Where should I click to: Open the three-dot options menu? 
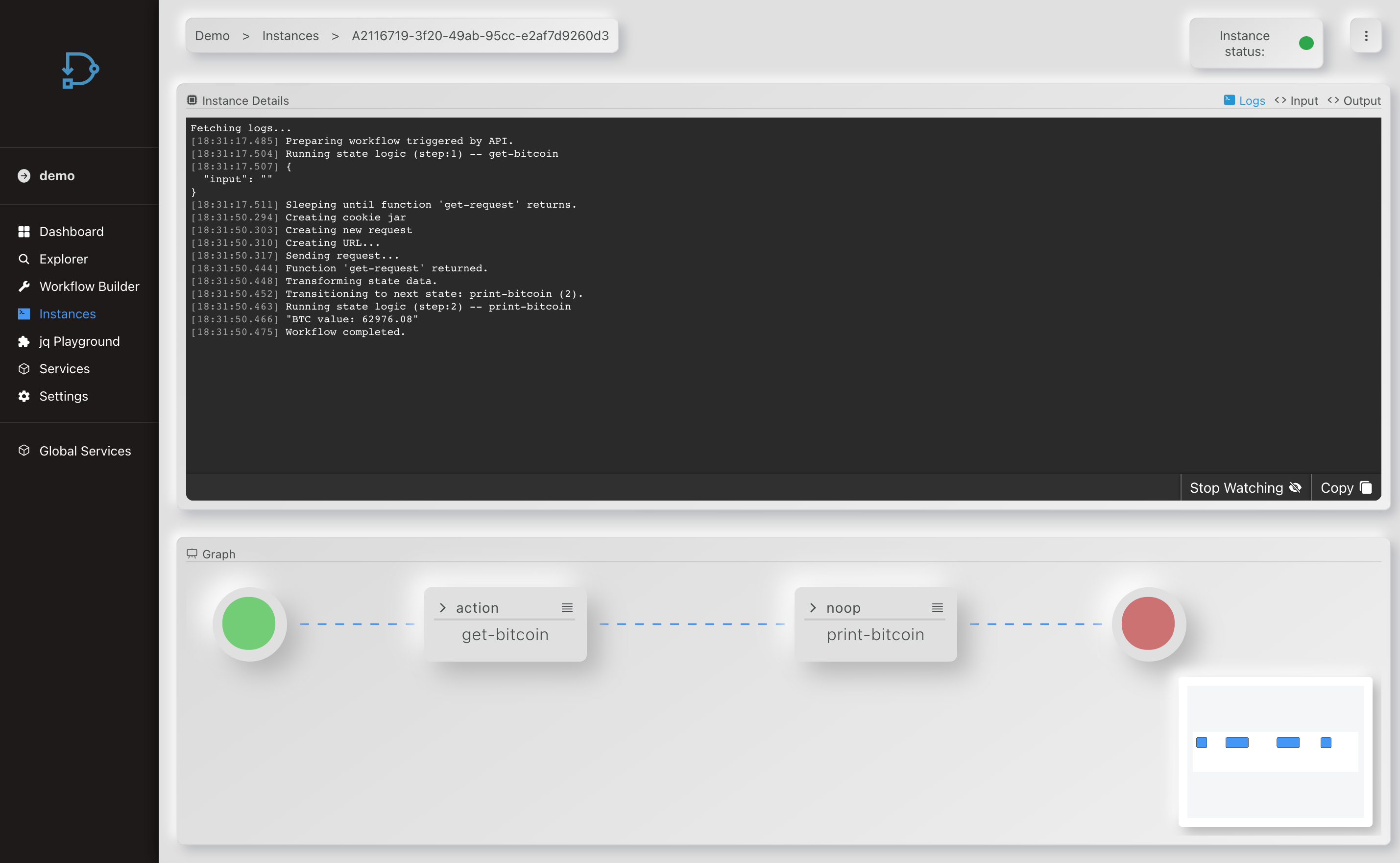pyautogui.click(x=1366, y=36)
